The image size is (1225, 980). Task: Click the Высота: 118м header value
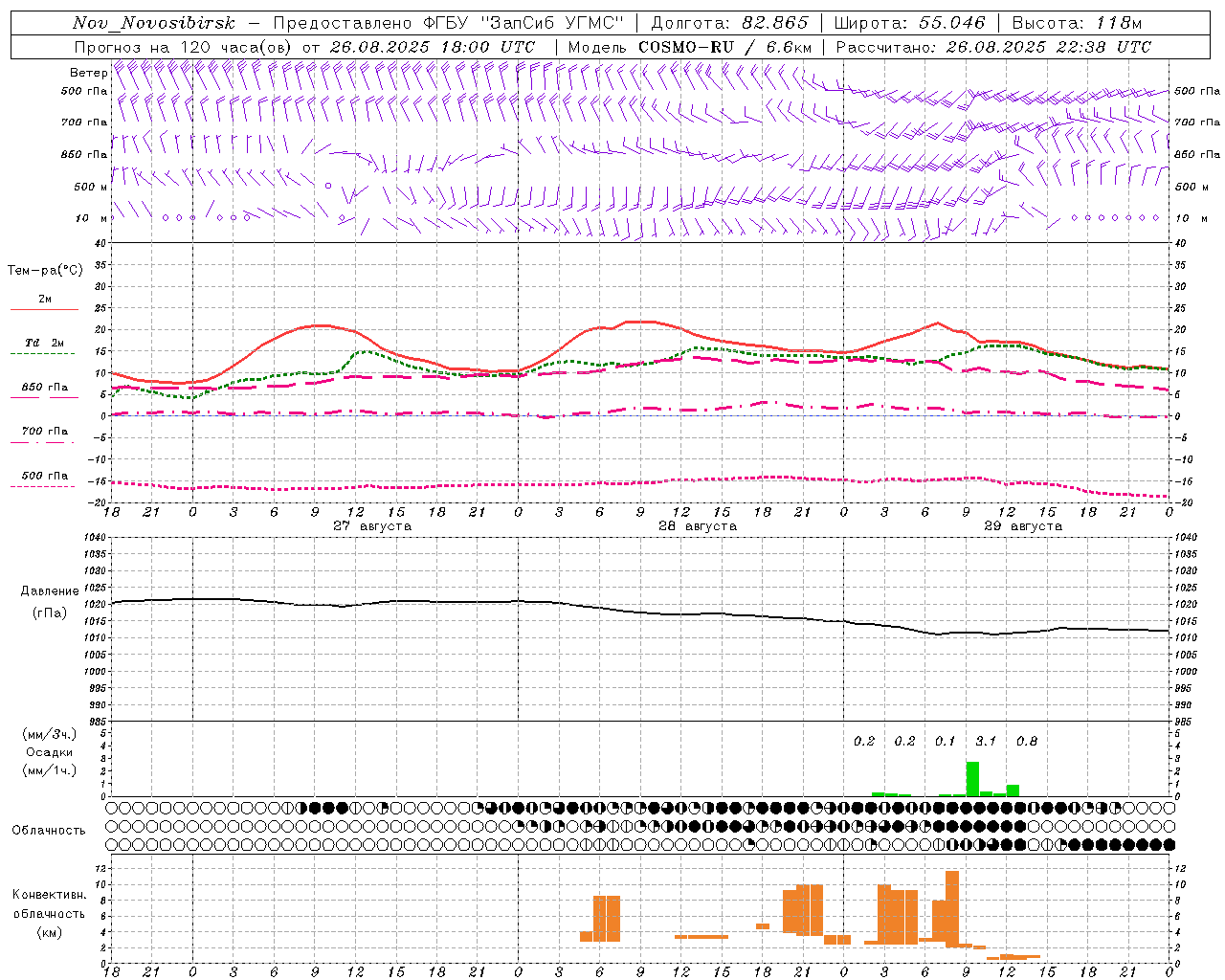[1077, 23]
